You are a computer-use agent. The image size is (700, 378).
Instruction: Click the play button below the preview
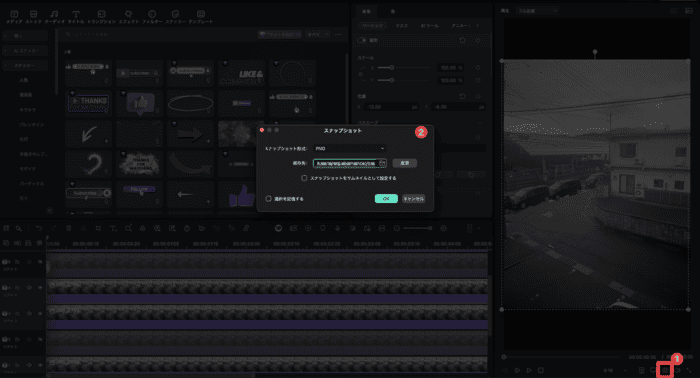529,370
